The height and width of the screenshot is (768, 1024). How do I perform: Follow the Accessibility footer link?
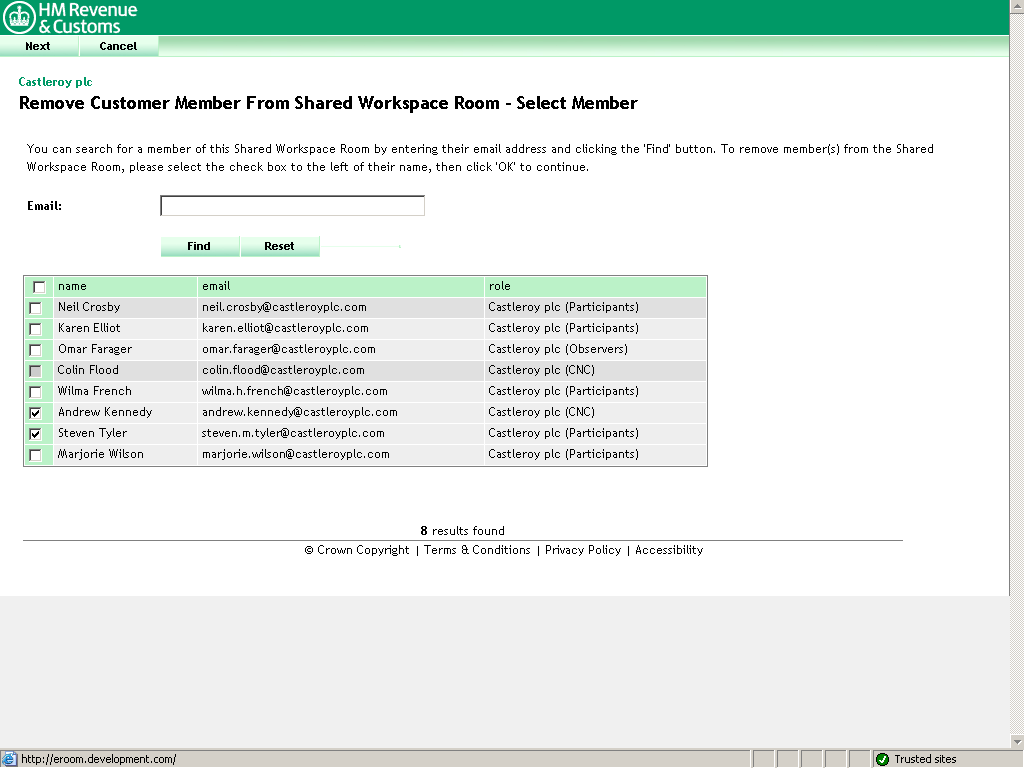(669, 550)
